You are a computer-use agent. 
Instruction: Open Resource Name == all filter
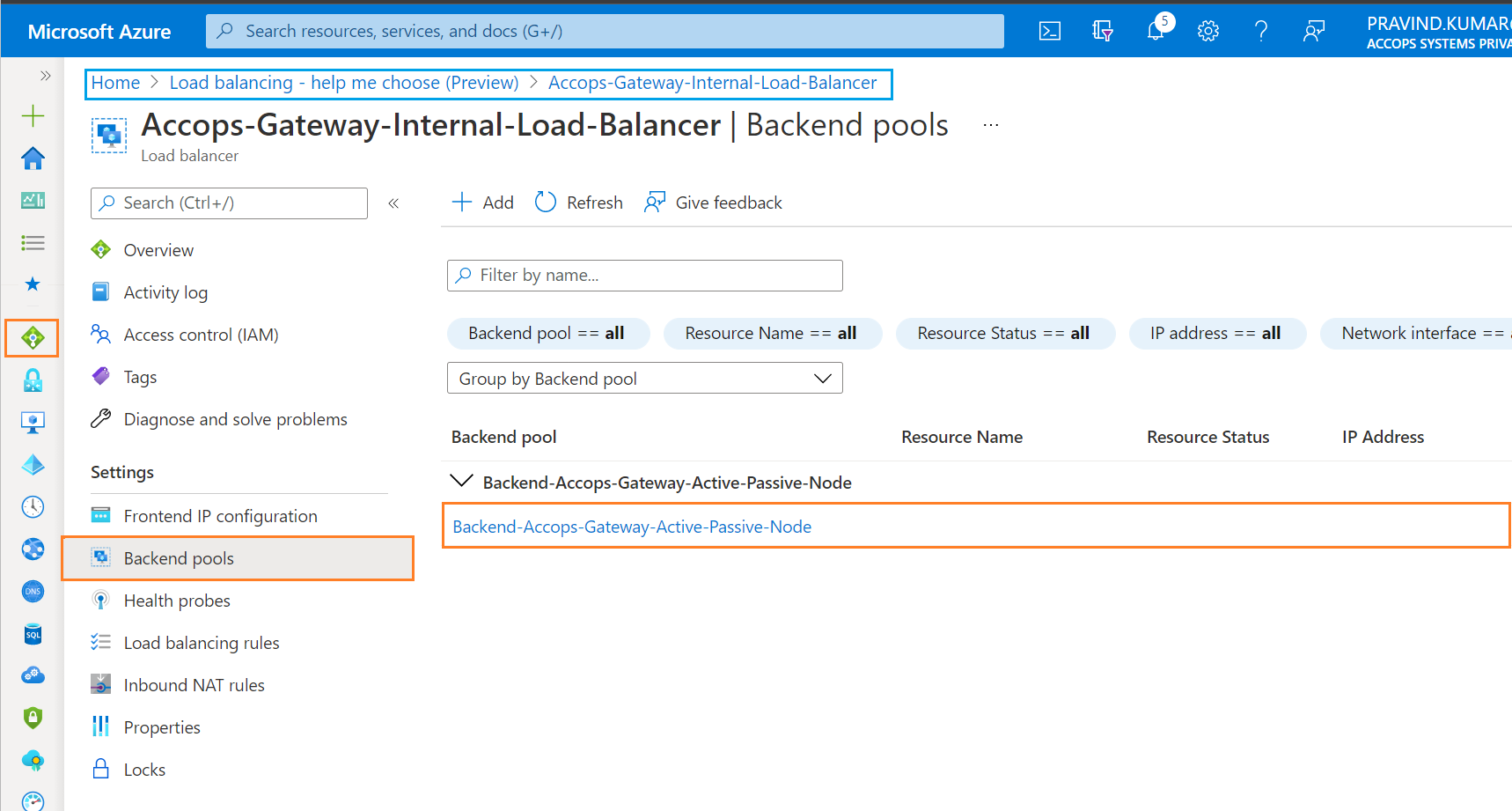coord(772,334)
